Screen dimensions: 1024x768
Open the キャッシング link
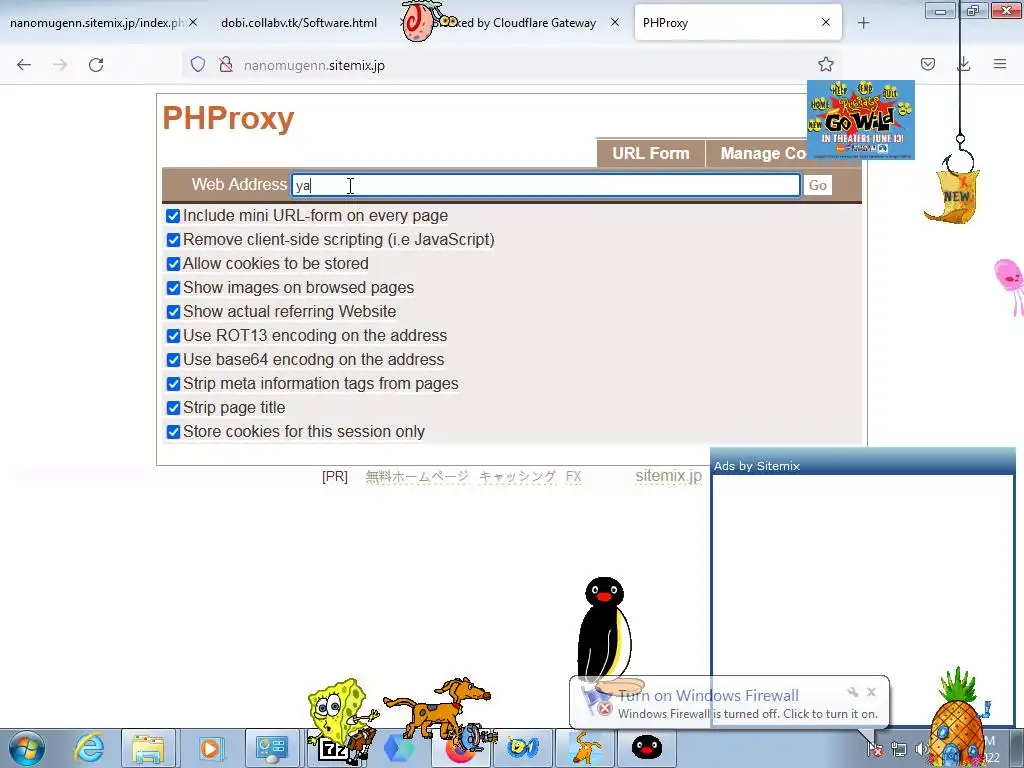[517, 477]
